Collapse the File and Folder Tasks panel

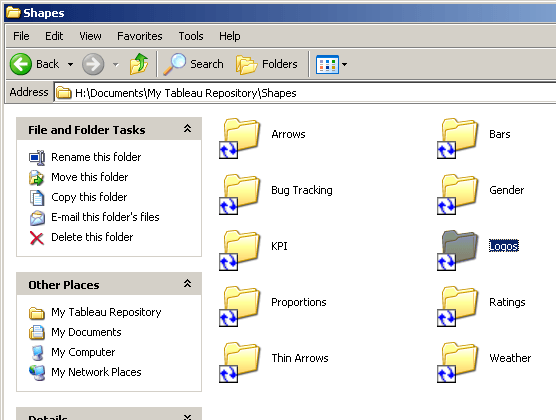coord(187,129)
